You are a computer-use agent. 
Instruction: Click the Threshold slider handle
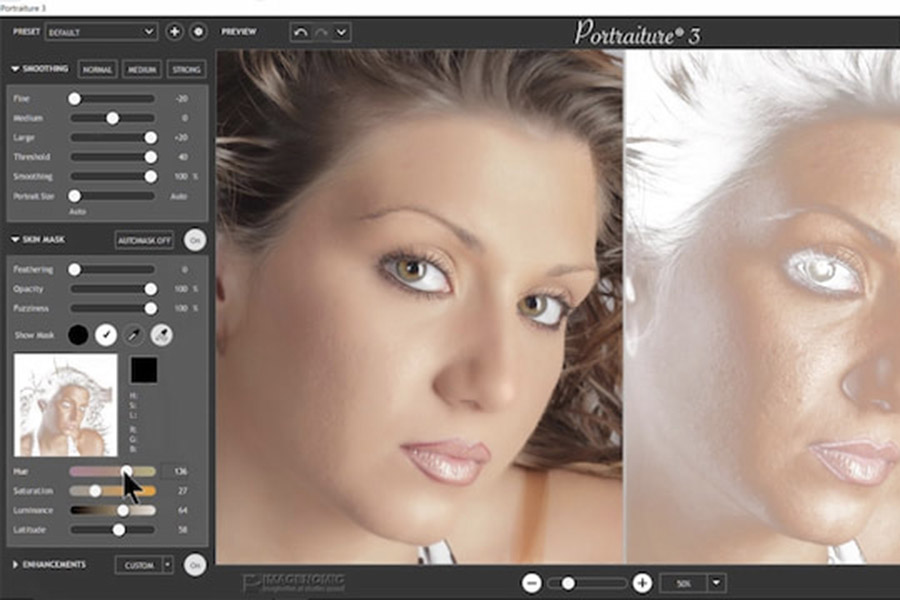150,157
